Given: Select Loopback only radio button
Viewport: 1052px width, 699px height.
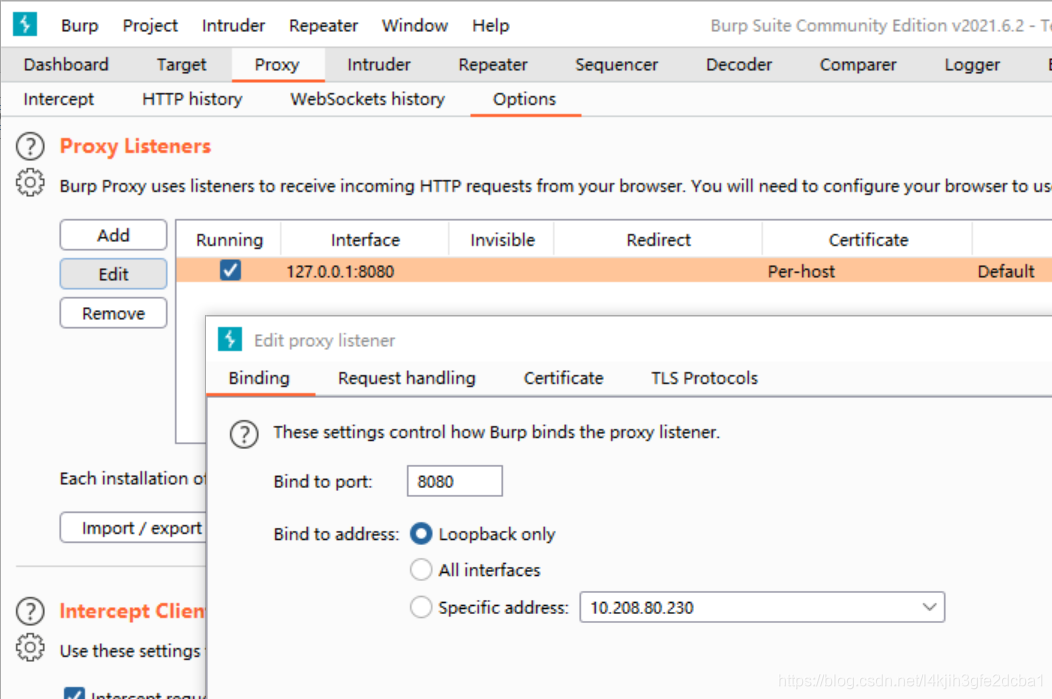Looking at the screenshot, I should [421, 534].
